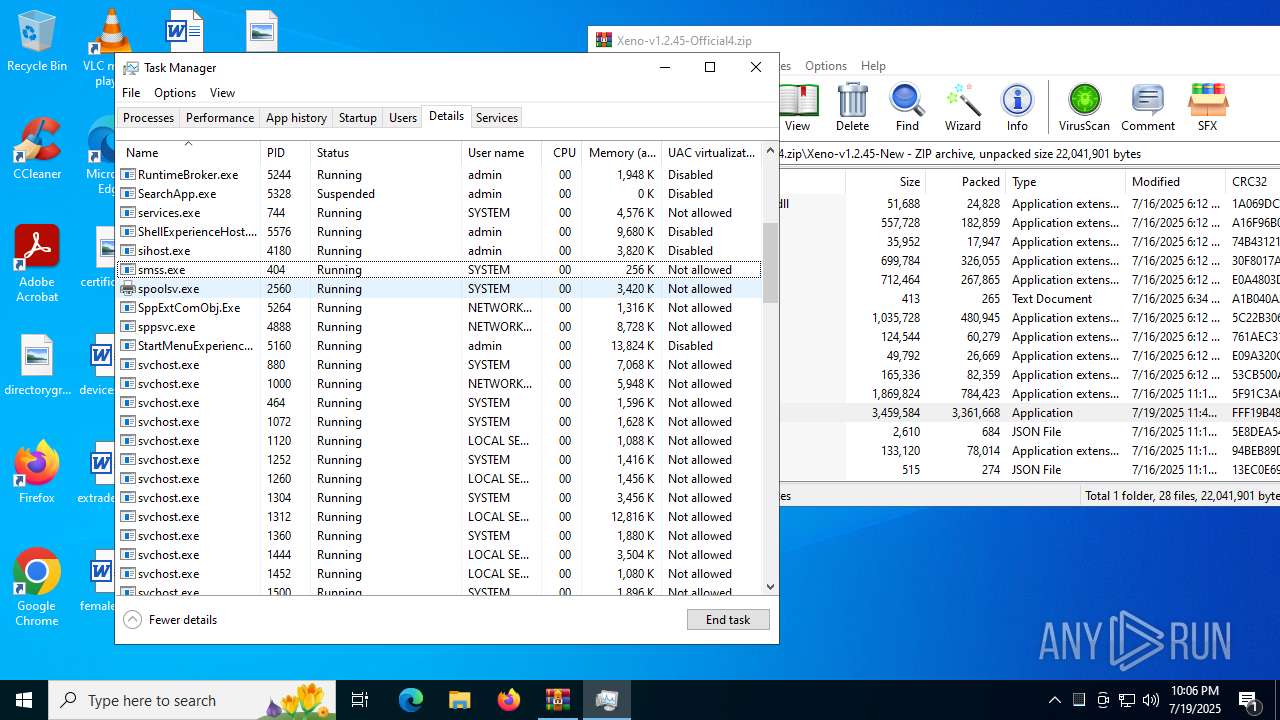Open Task Manager Options menu
The width and height of the screenshot is (1280, 720).
click(175, 93)
